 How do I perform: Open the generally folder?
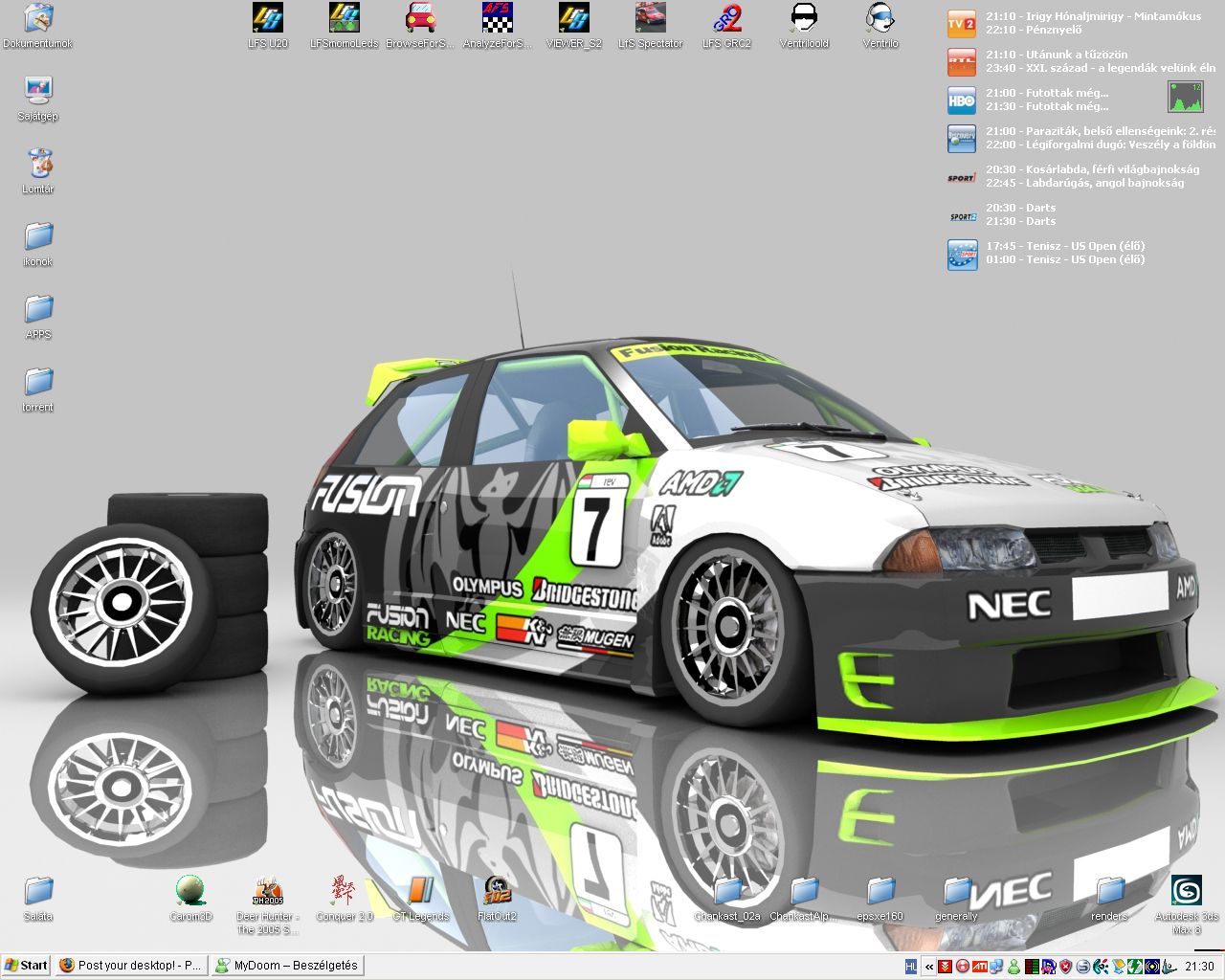click(x=957, y=899)
